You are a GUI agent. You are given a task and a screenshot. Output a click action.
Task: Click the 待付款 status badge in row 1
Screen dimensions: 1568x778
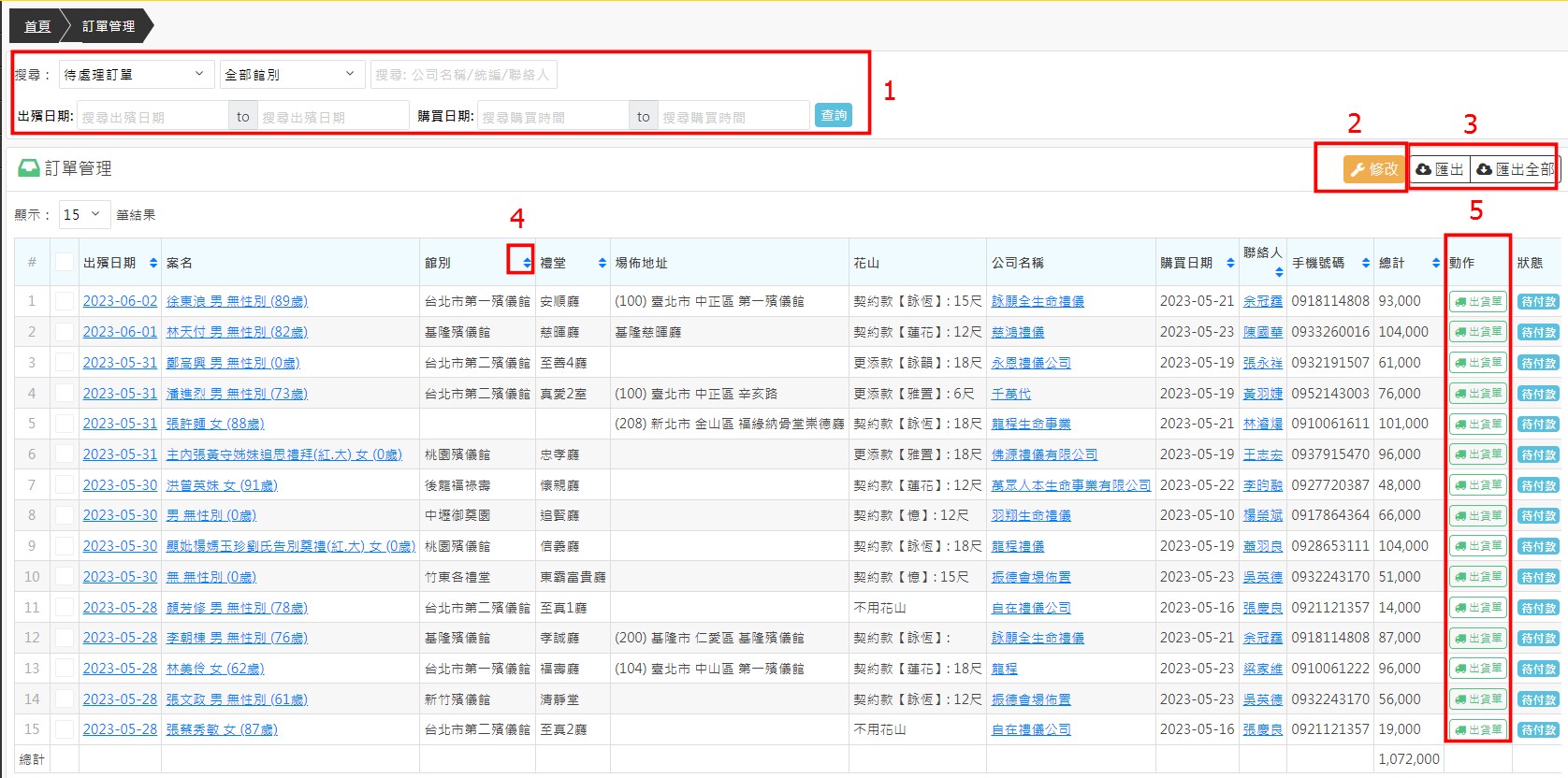[1538, 302]
